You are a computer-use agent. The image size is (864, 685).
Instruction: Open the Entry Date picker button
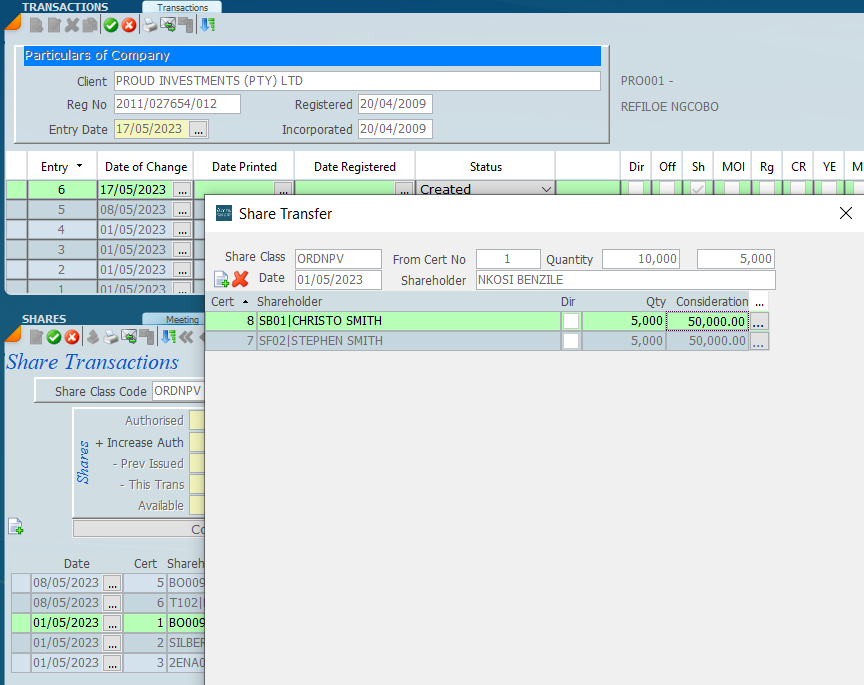click(x=198, y=129)
